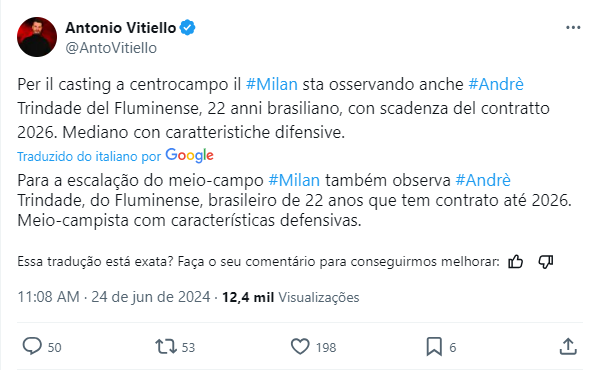
Task: Visit the @AntoVitiello handle
Action: pyautogui.click(x=111, y=48)
